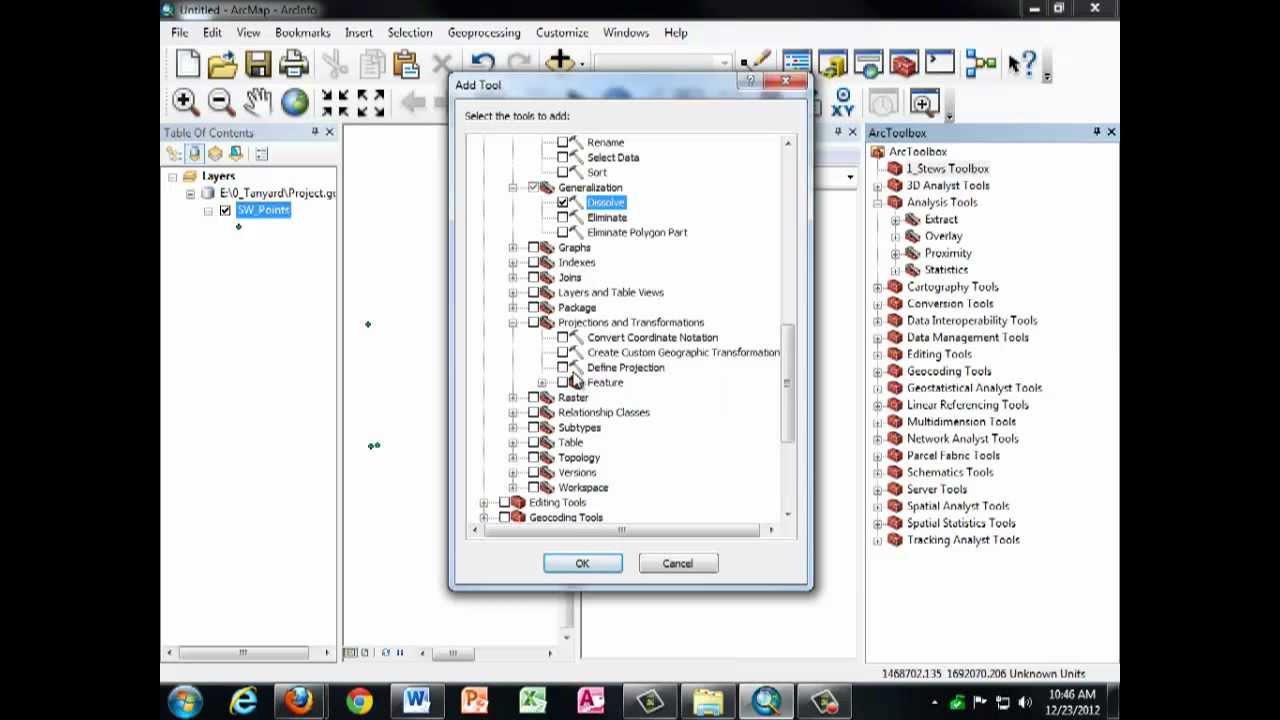Select 1_Stews Toolbox in ArcToolbox
The image size is (1280, 720).
tap(947, 169)
